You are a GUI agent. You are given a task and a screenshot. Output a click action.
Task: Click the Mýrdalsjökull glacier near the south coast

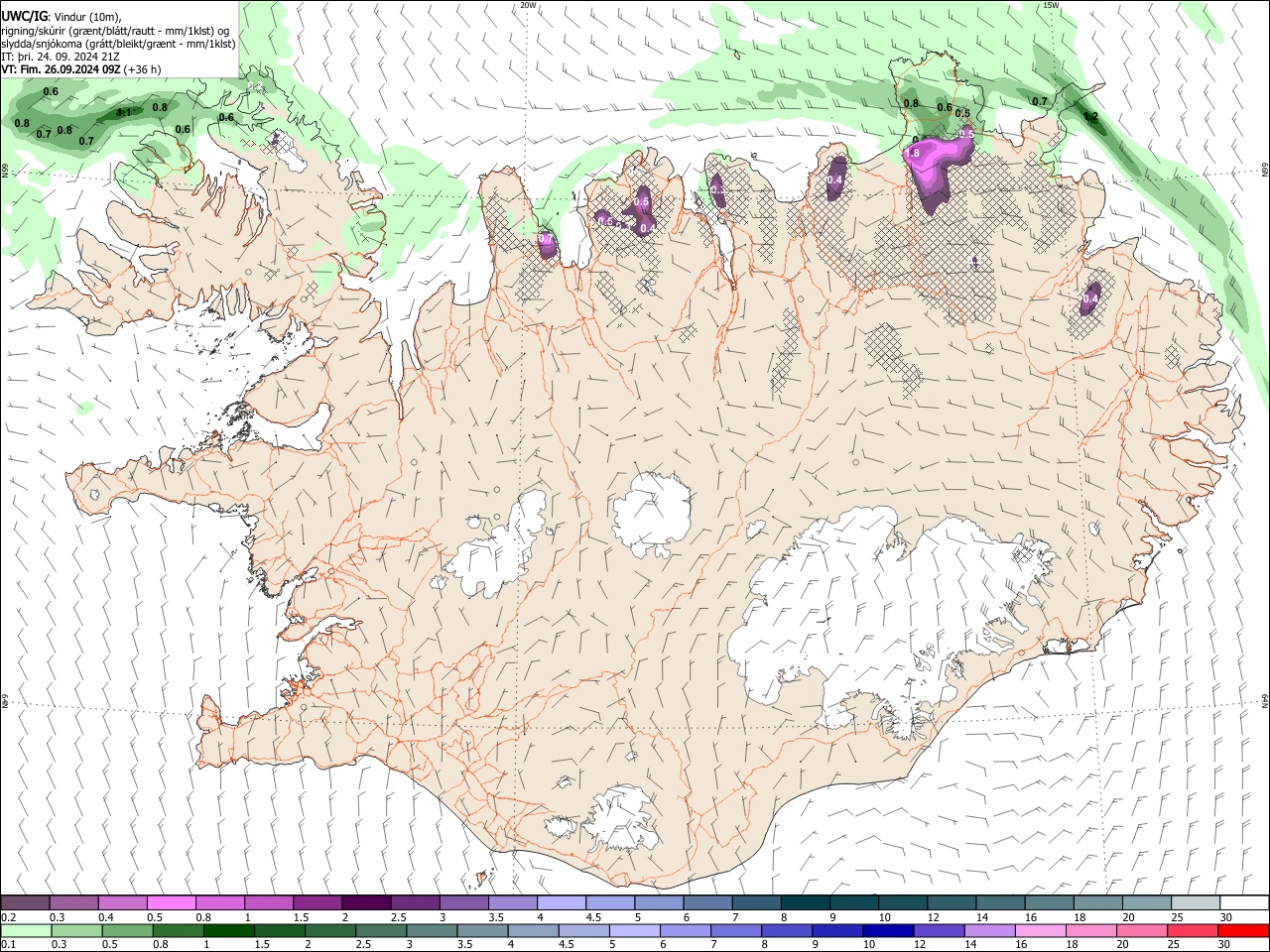[620, 819]
